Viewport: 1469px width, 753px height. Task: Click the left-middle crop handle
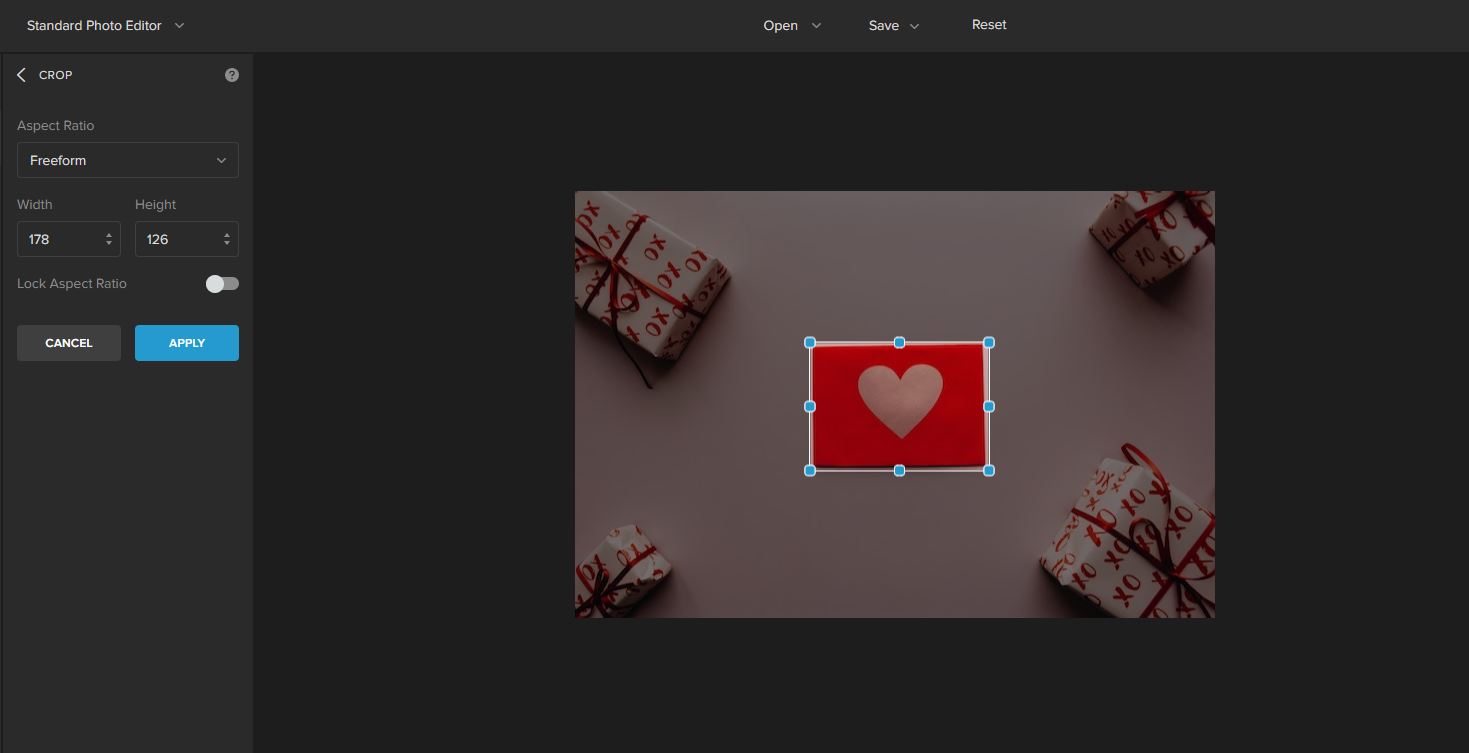click(810, 407)
